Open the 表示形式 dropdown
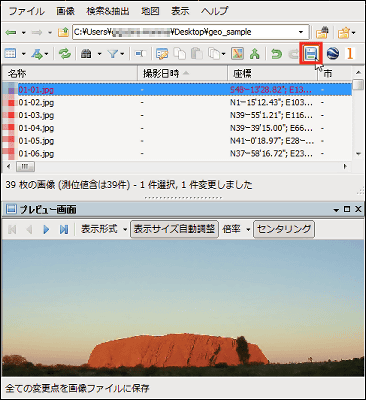Viewport: 366px width, 400px height. click(104, 229)
